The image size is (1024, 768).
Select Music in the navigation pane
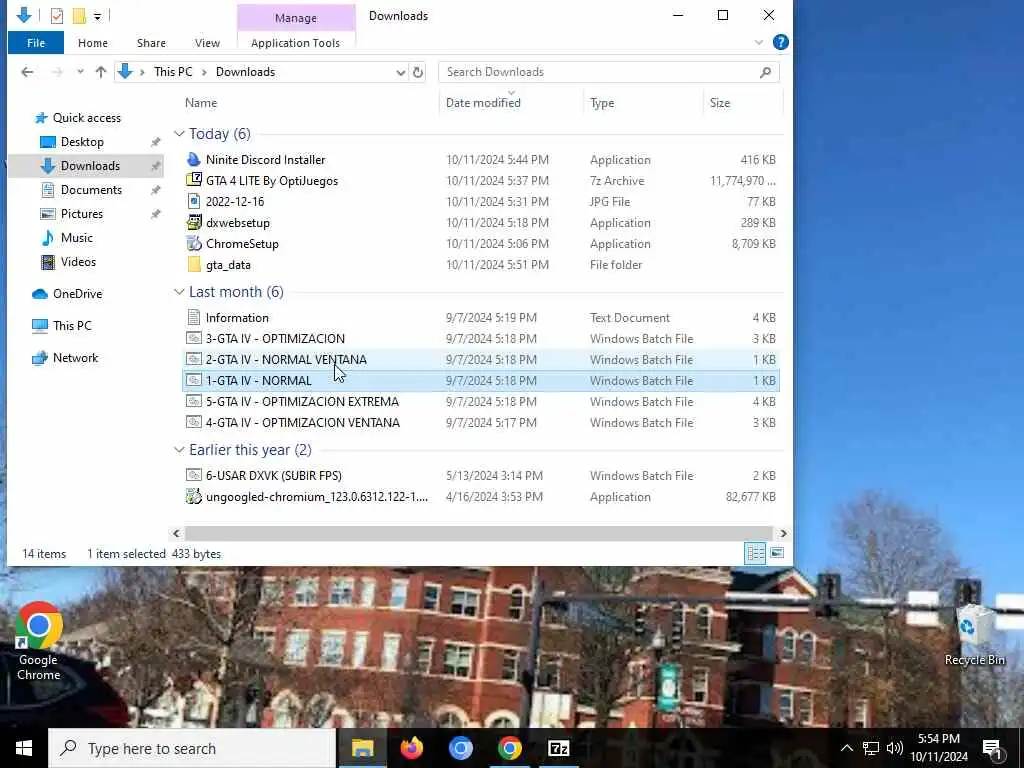pyautogui.click(x=76, y=238)
